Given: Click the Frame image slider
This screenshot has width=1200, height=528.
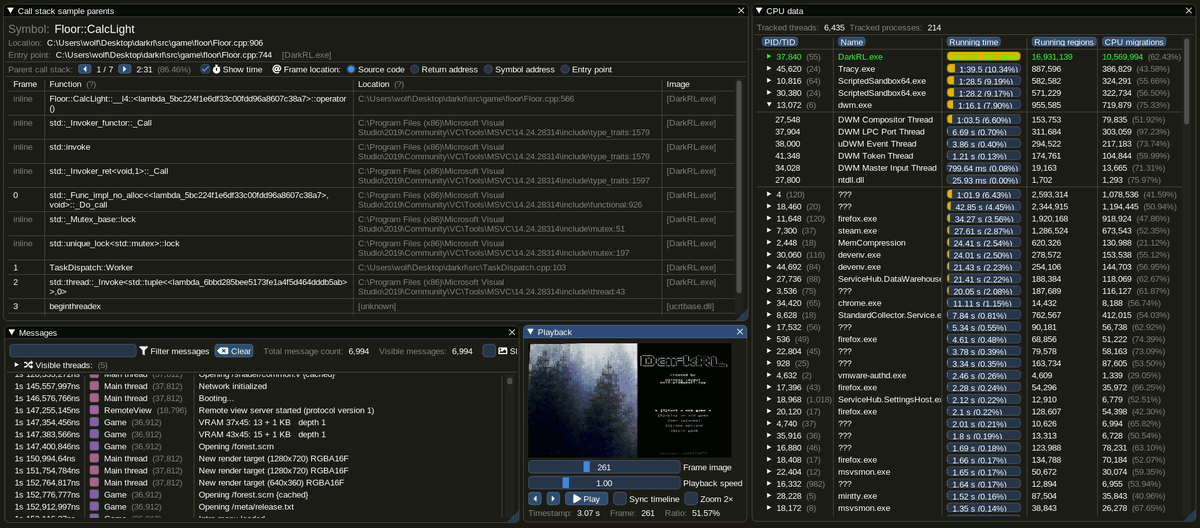Looking at the screenshot, I should pyautogui.click(x=603, y=467).
